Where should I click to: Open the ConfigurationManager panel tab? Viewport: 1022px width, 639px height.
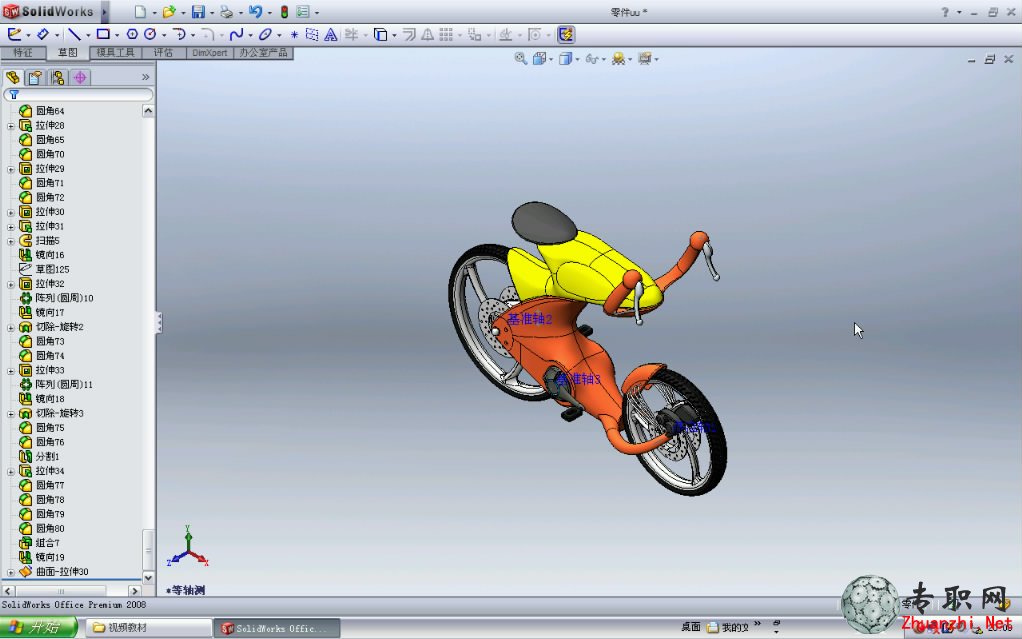click(57, 78)
